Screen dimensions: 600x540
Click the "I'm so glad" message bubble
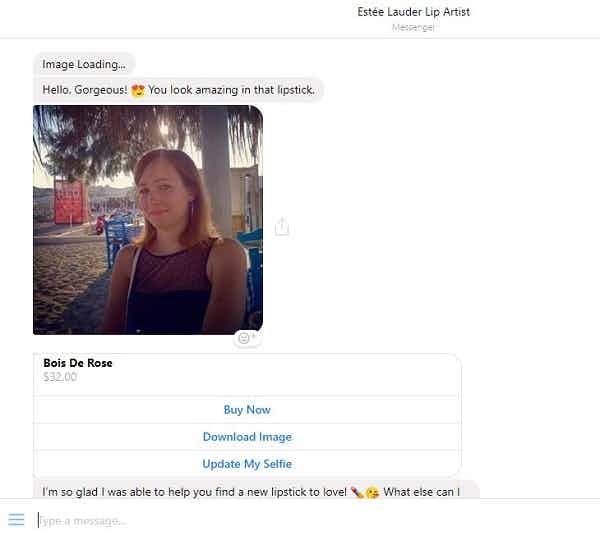pos(256,490)
